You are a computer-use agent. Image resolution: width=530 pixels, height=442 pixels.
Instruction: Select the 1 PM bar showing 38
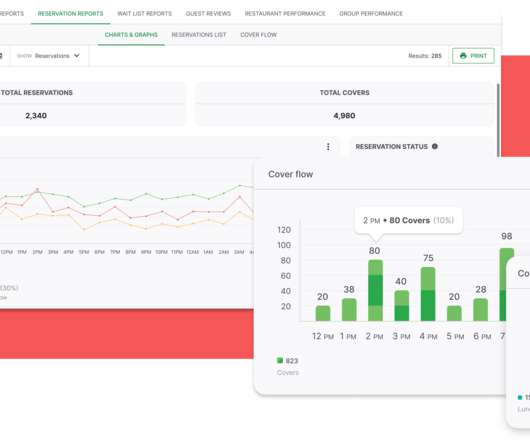(349, 310)
